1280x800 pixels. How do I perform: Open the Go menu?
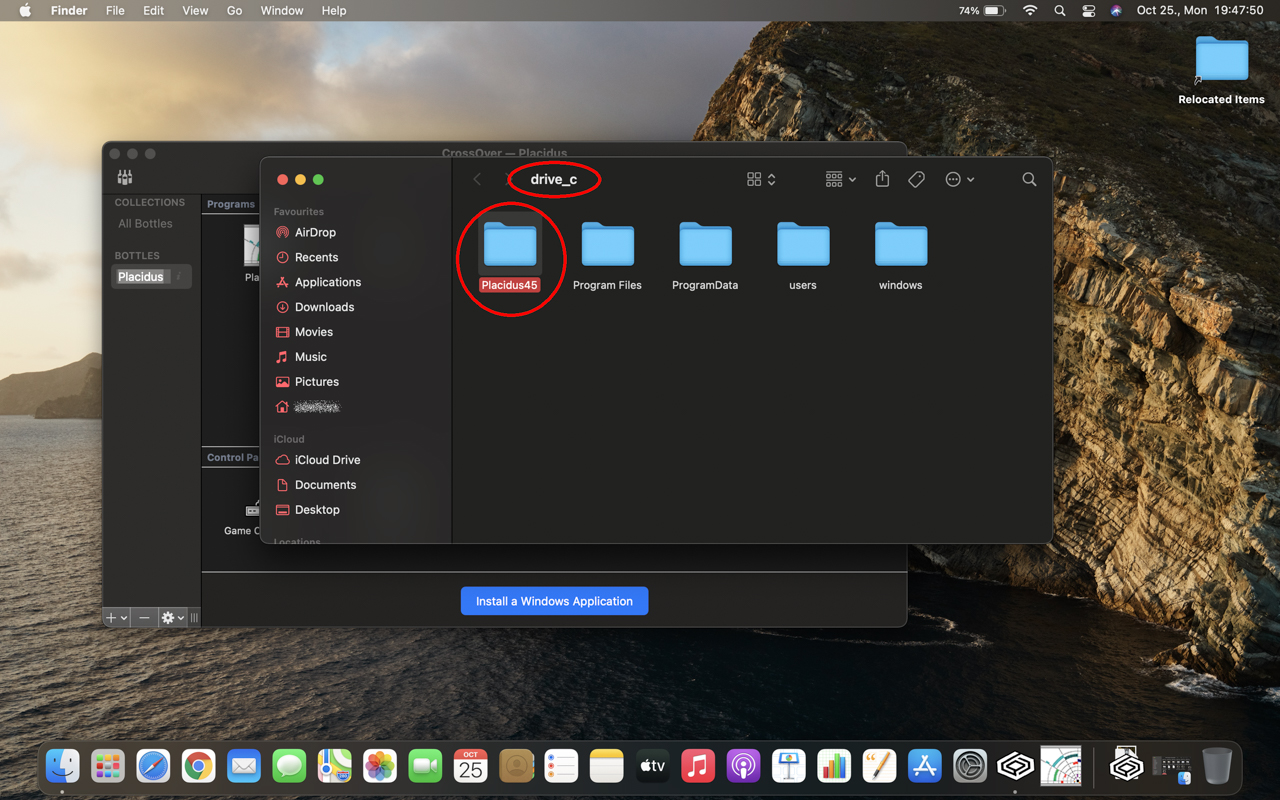coord(235,10)
